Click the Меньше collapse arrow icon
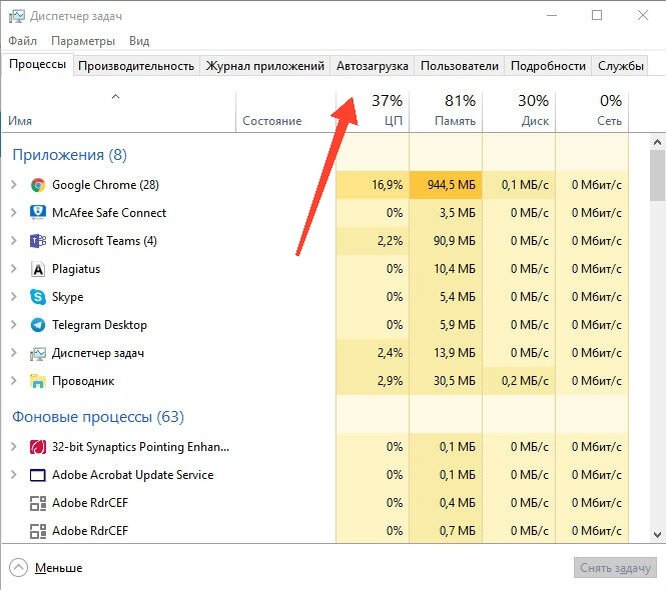This screenshot has width=666, height=590. 18,567
